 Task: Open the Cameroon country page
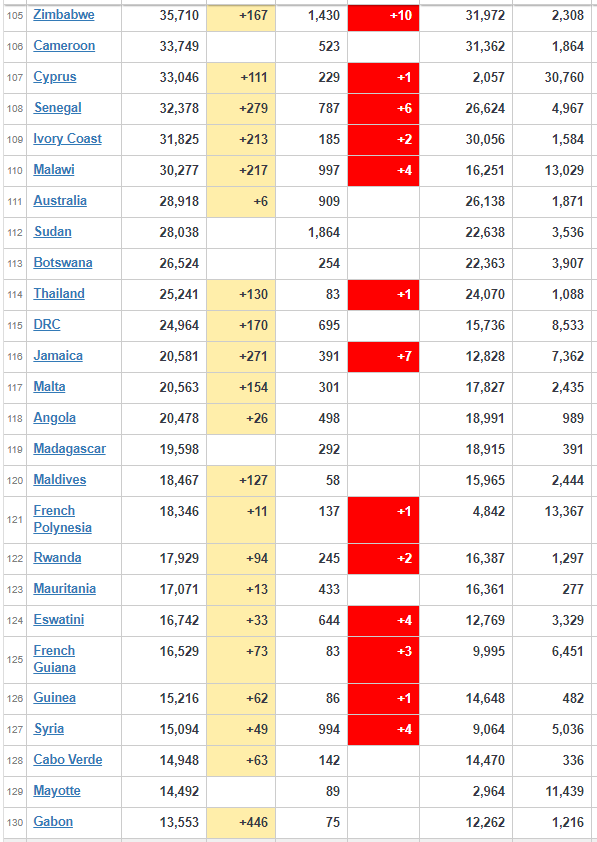[64, 46]
